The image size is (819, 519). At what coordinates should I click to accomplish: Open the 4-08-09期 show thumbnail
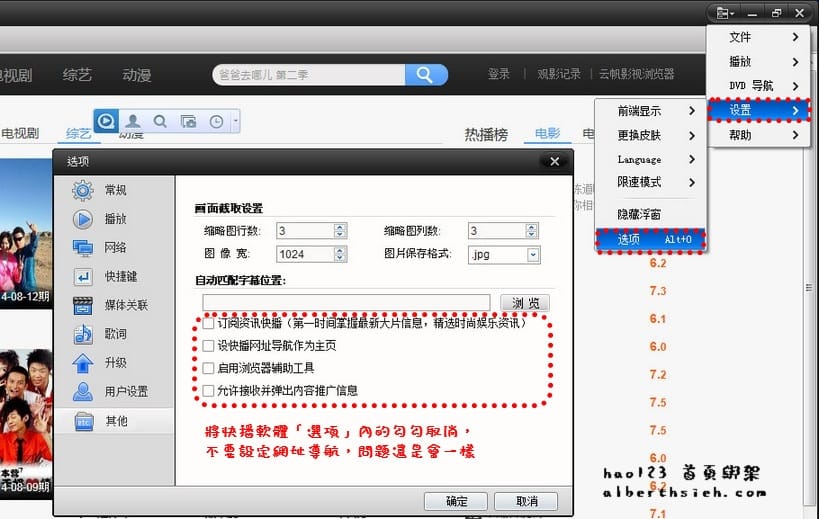26,422
